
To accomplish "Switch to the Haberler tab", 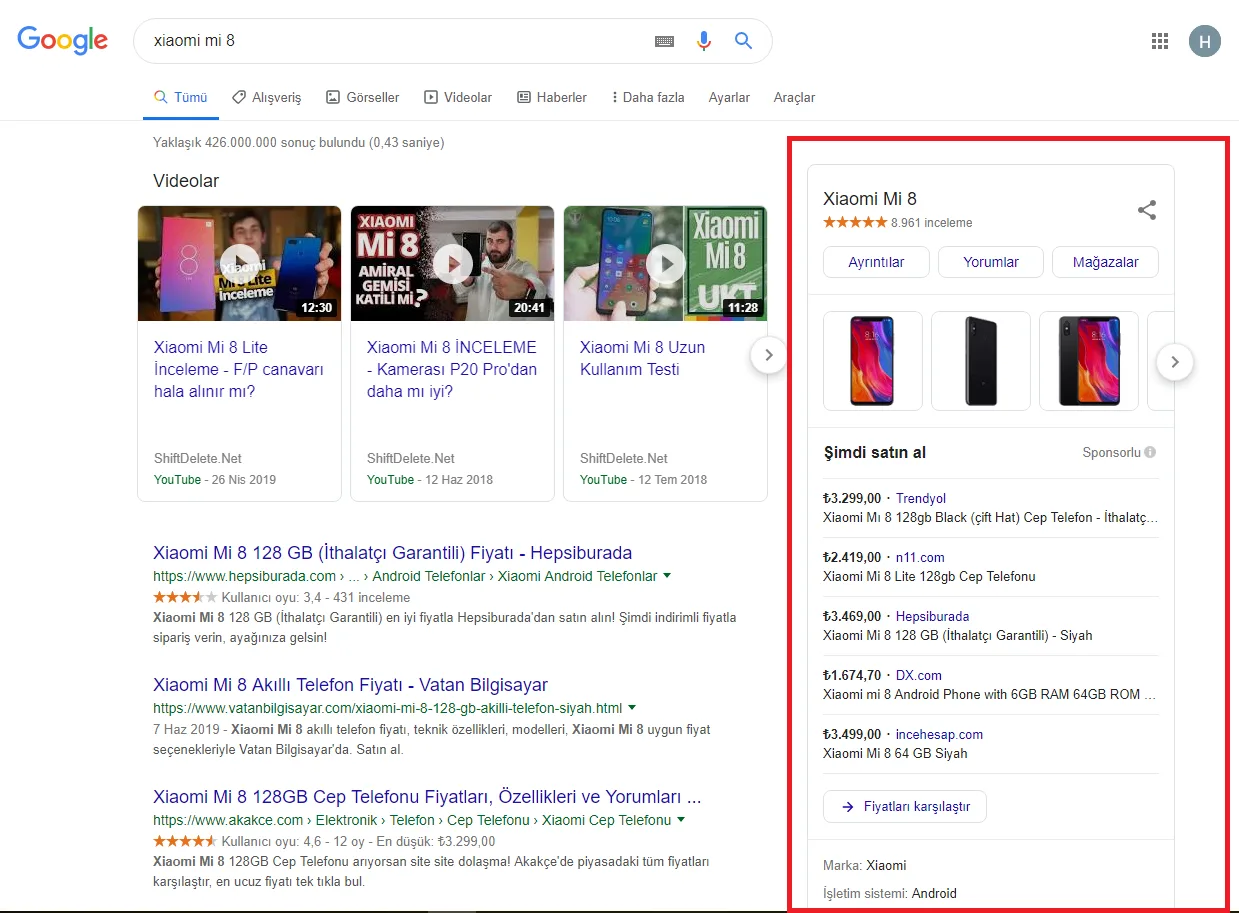I will point(552,97).
